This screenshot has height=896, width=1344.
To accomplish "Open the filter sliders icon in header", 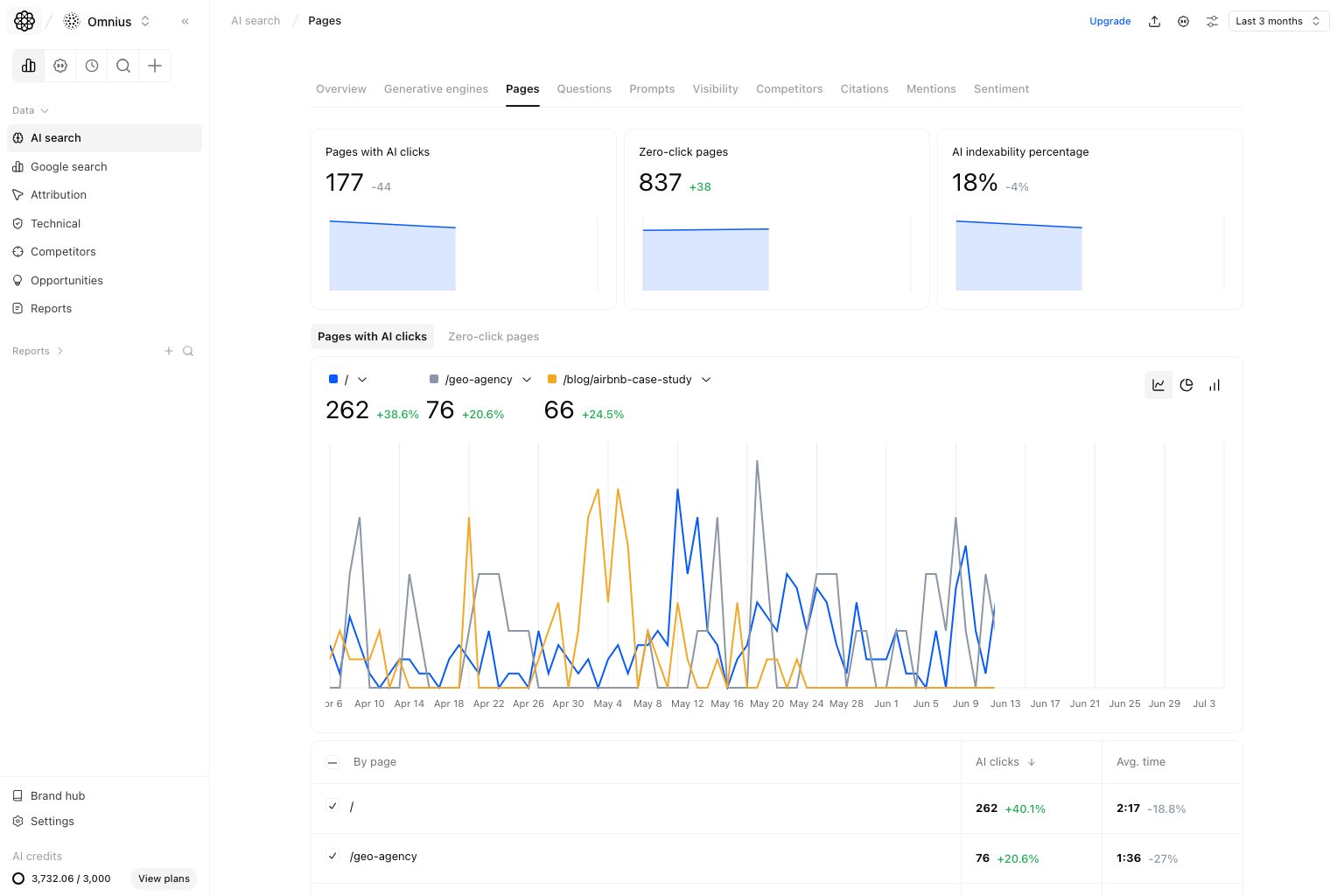I will point(1212,21).
